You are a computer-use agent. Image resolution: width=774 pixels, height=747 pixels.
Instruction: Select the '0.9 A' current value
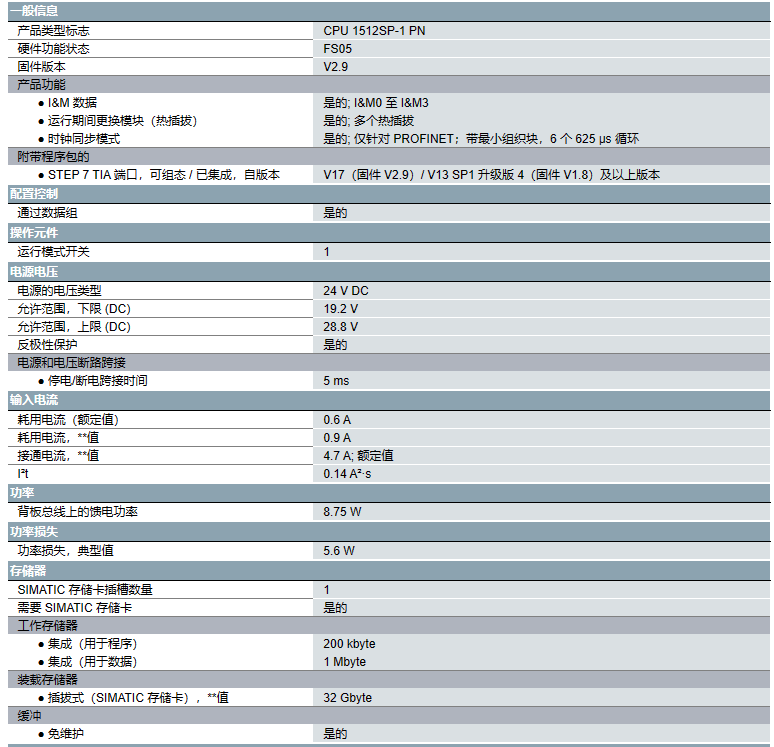(337, 437)
